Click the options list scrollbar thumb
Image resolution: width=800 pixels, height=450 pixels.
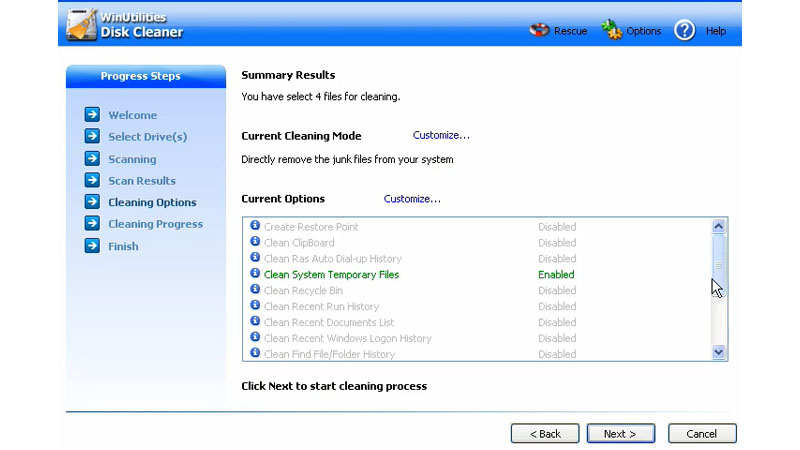click(x=718, y=265)
